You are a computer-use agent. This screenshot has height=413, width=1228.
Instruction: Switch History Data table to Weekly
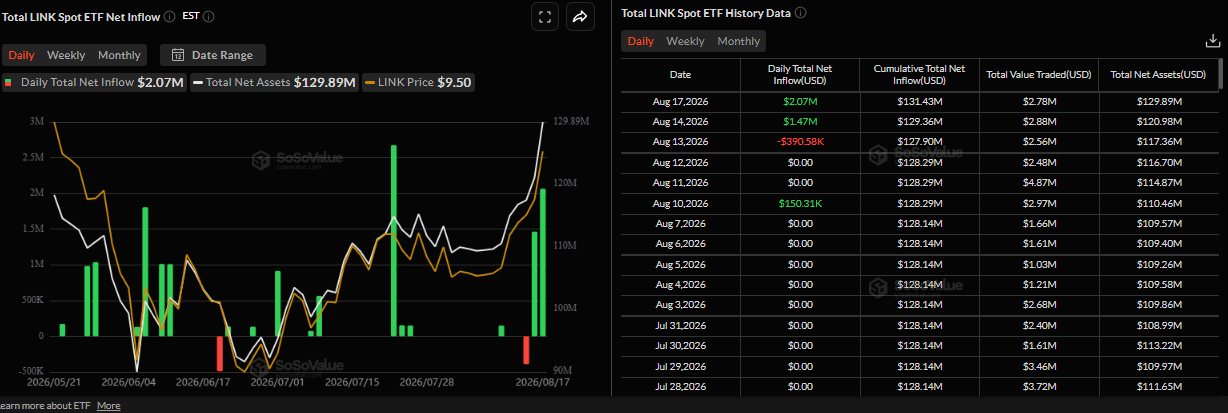[x=685, y=41]
